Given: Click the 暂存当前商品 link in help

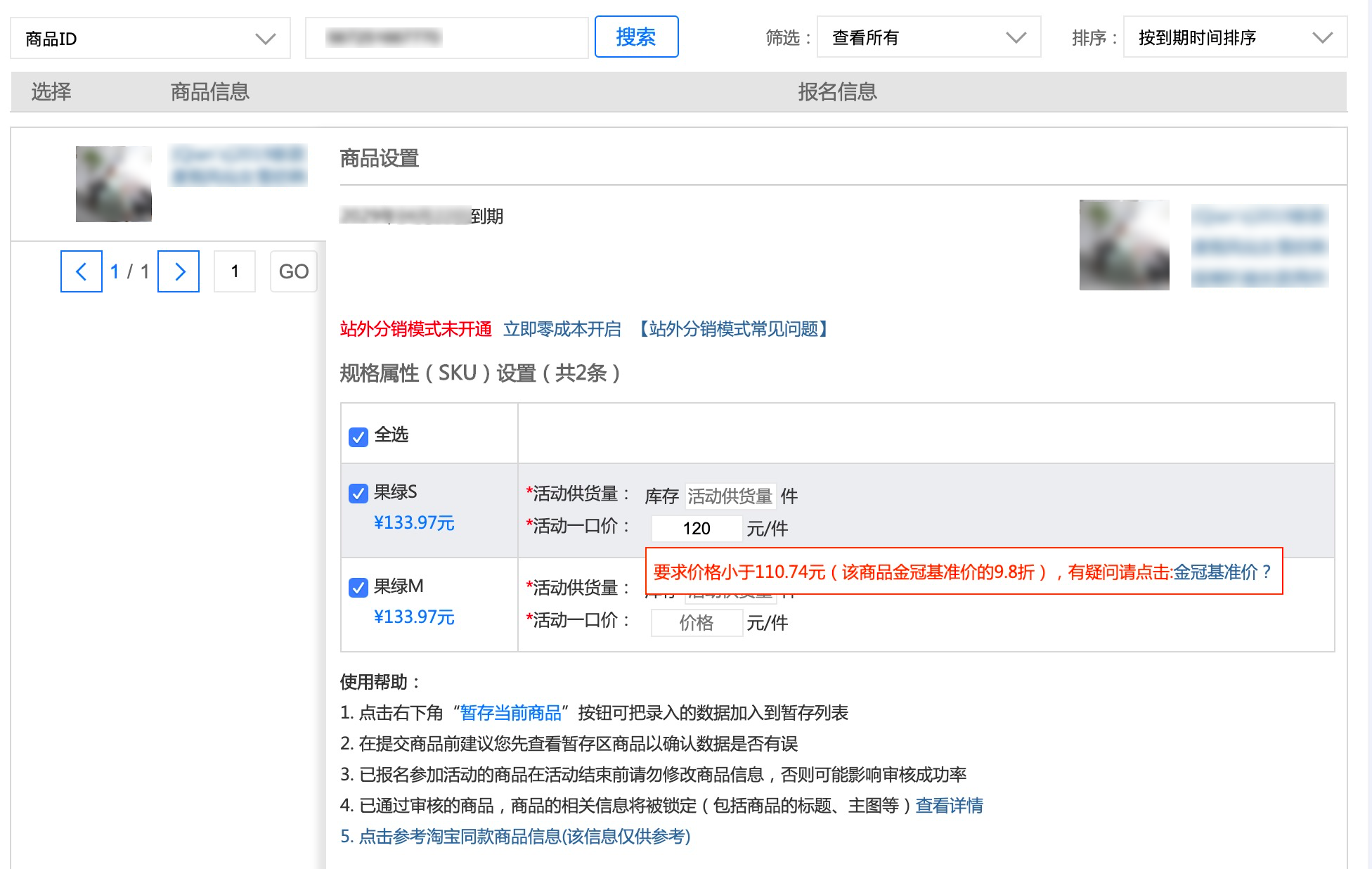Looking at the screenshot, I should pyautogui.click(x=510, y=713).
